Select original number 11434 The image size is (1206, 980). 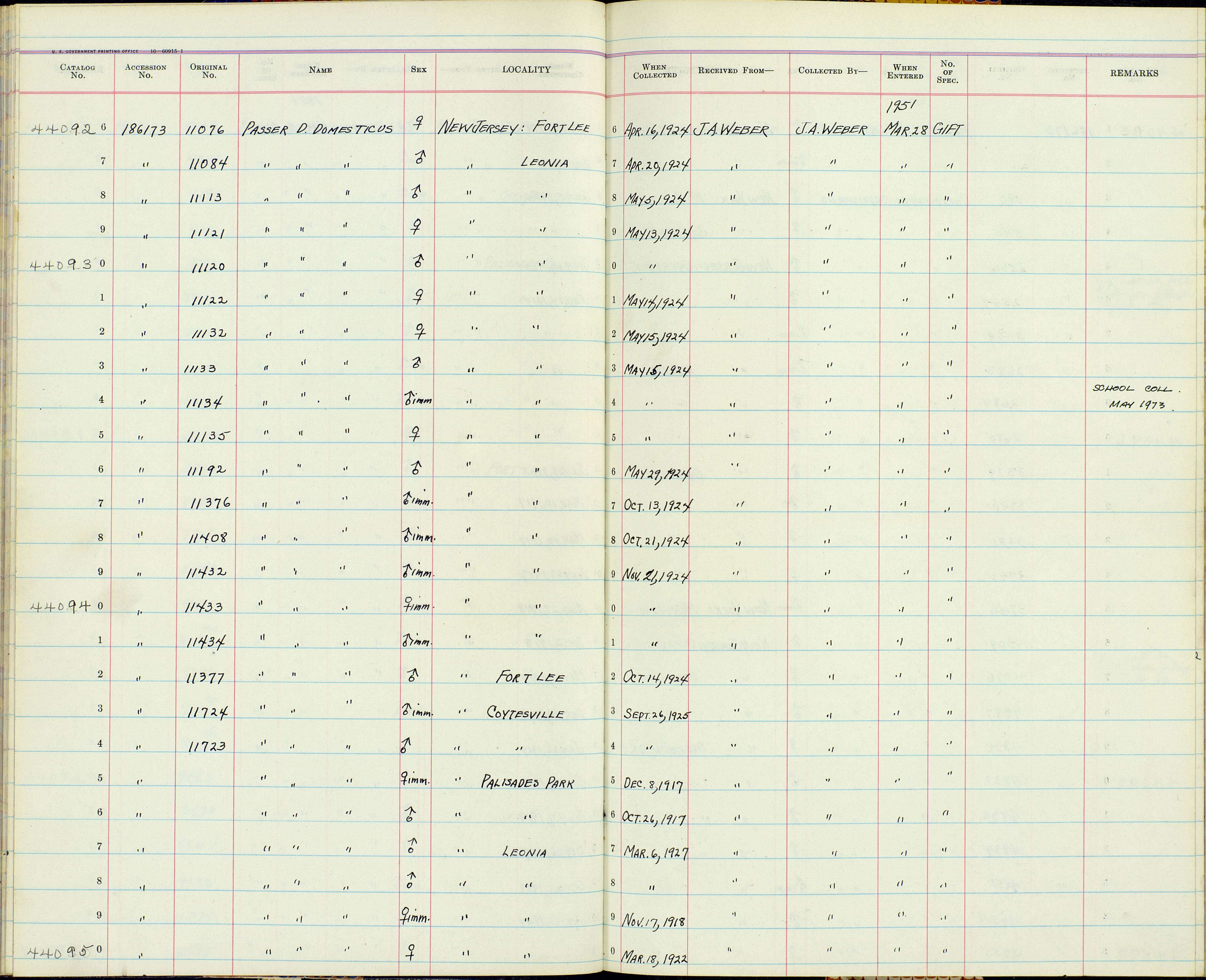(206, 642)
